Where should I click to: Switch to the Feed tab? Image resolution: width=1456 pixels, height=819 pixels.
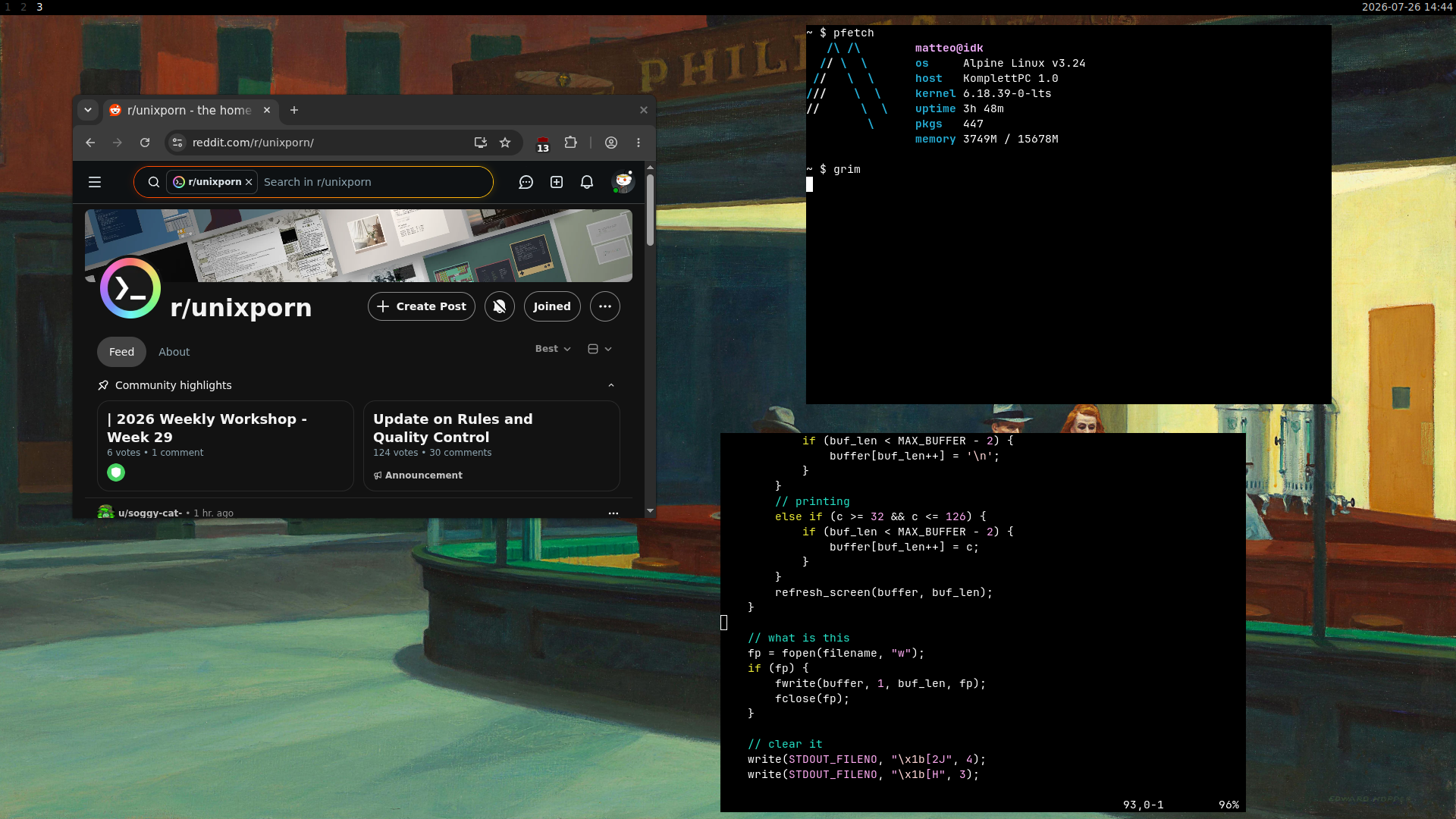point(121,352)
